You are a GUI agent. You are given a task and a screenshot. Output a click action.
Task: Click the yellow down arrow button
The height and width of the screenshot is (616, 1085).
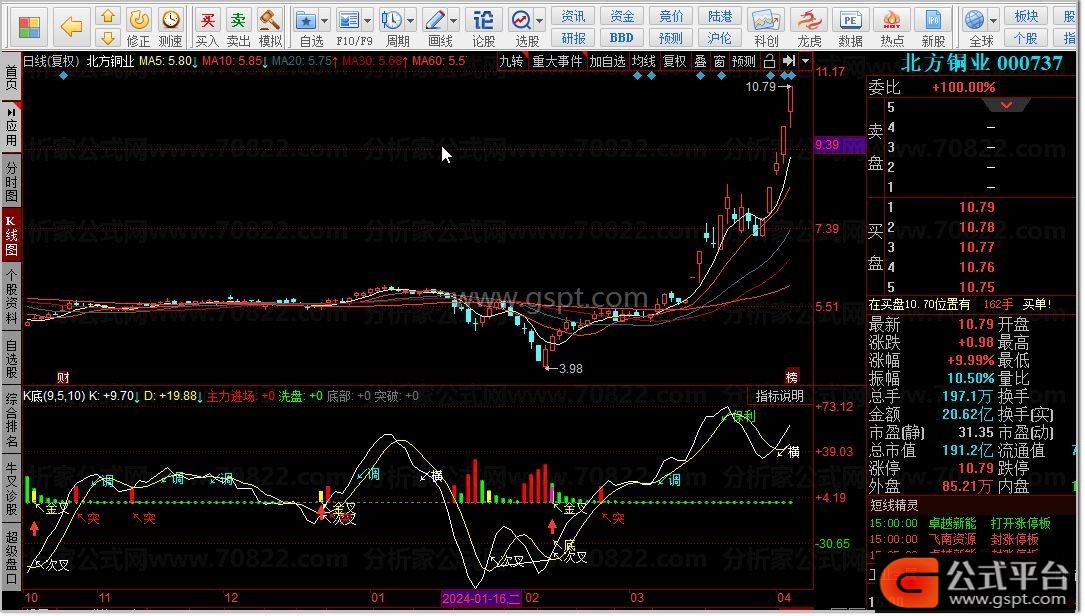click(x=107, y=37)
